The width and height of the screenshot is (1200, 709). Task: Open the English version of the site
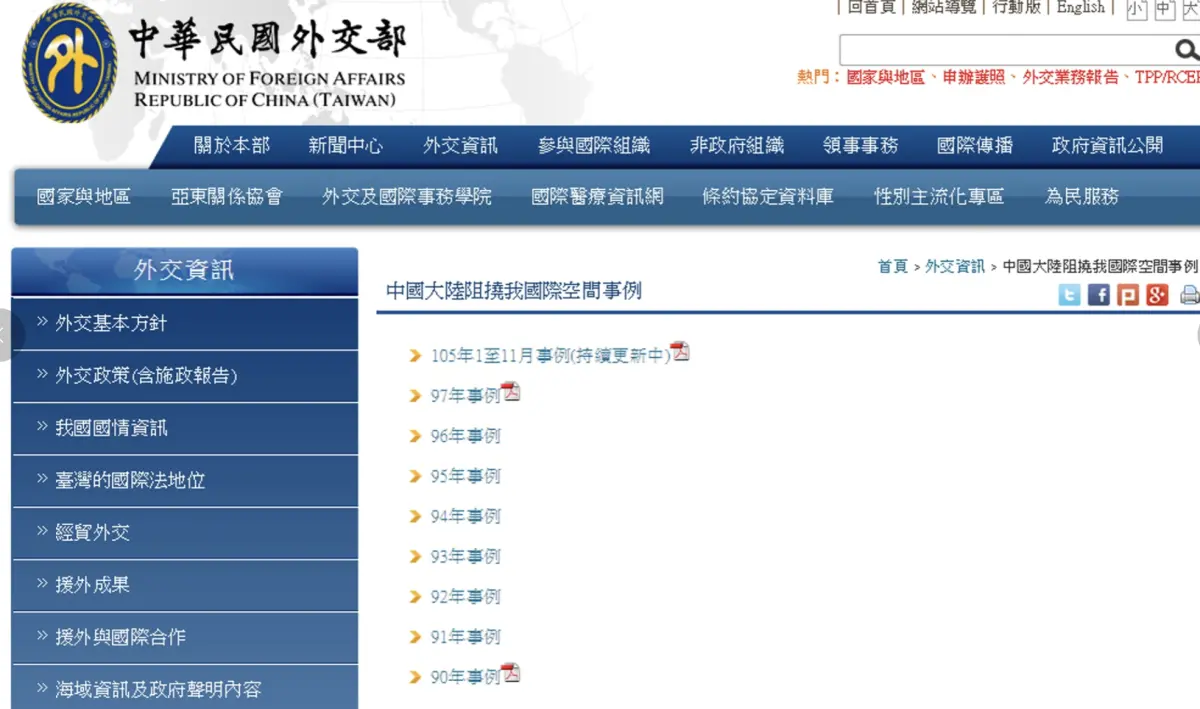pos(1080,7)
